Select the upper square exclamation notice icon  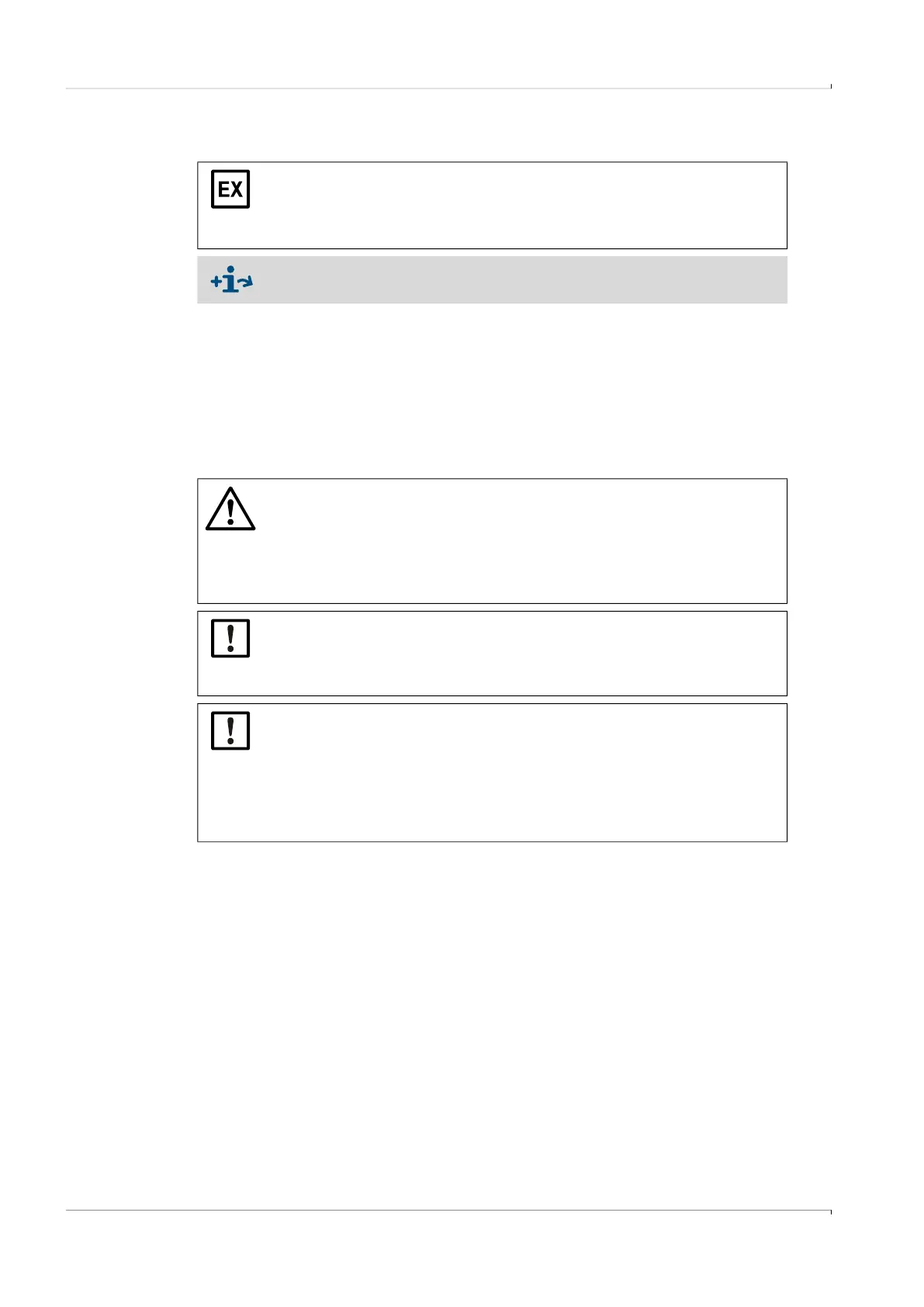pos(230,638)
